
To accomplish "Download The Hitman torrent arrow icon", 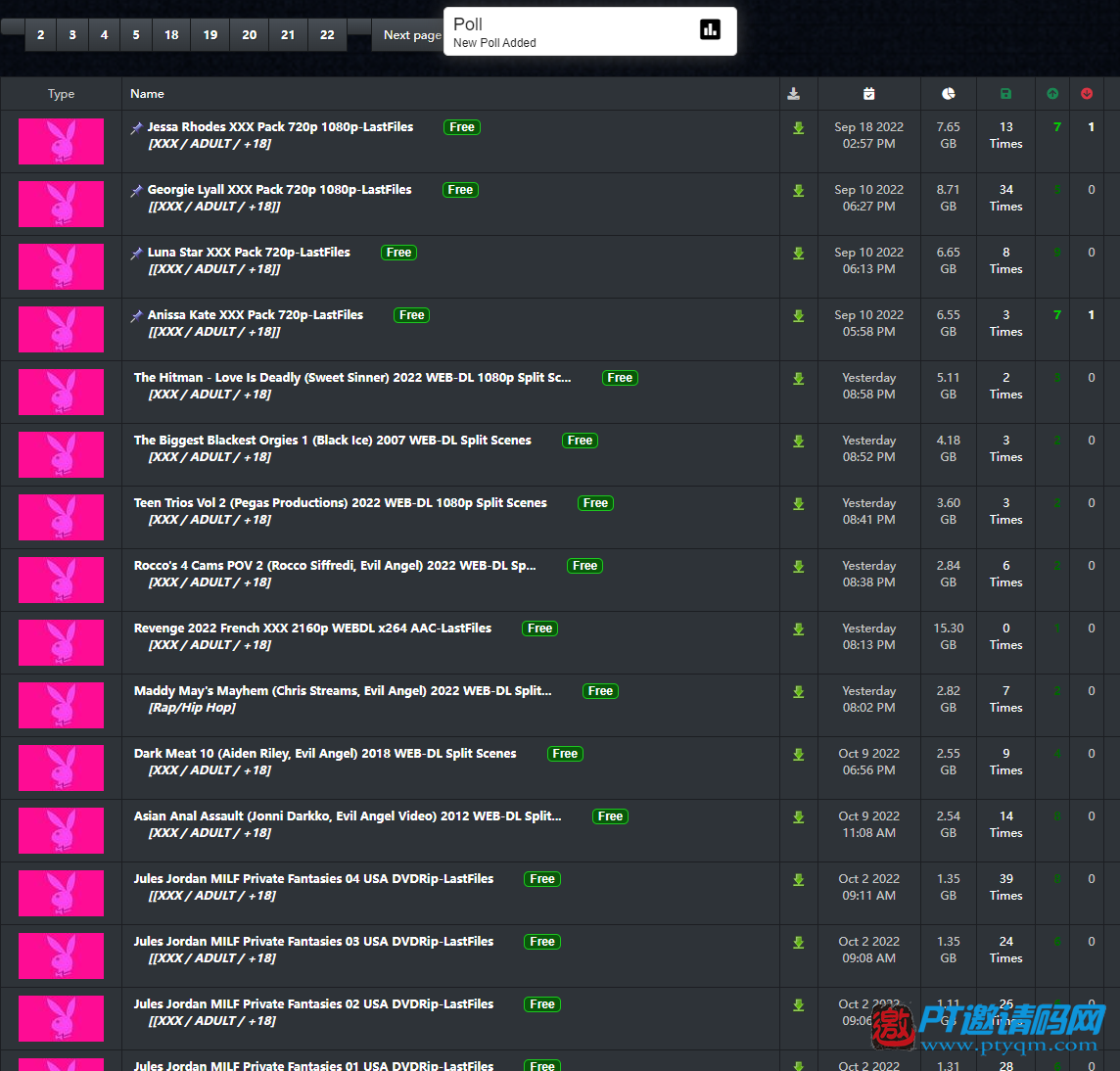I will point(799,379).
